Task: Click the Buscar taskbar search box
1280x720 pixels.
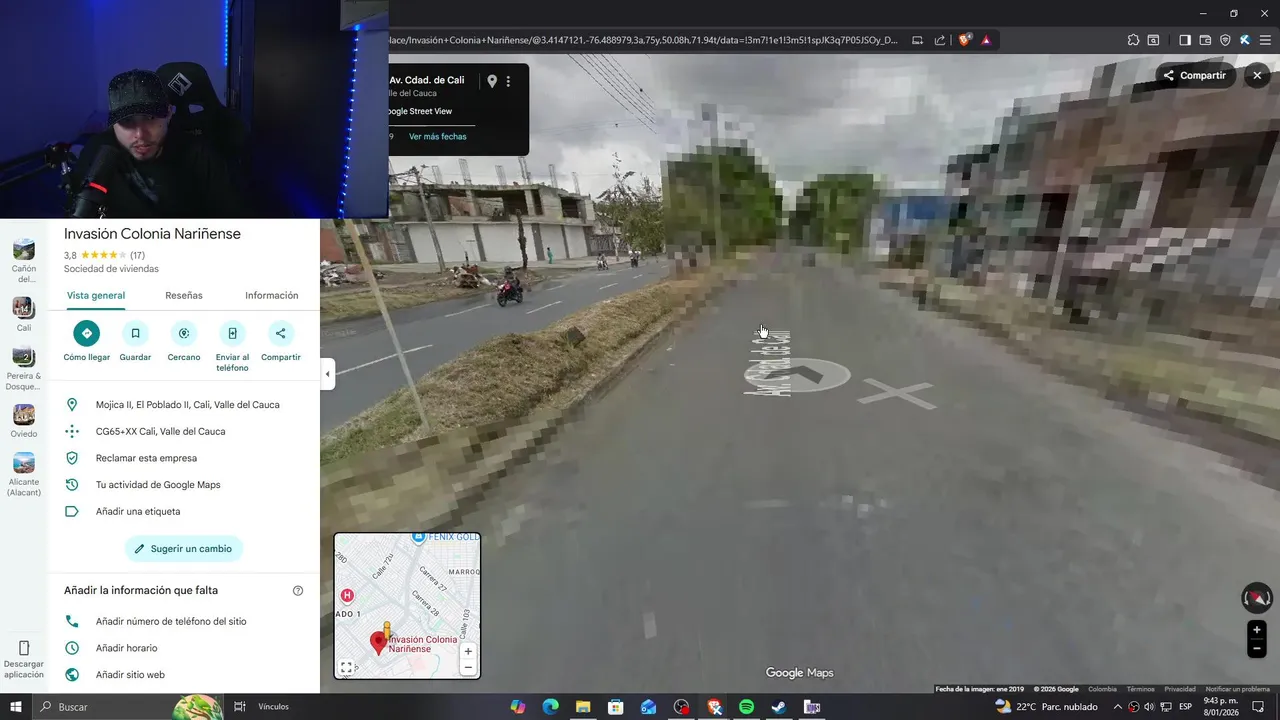Action: coord(127,707)
